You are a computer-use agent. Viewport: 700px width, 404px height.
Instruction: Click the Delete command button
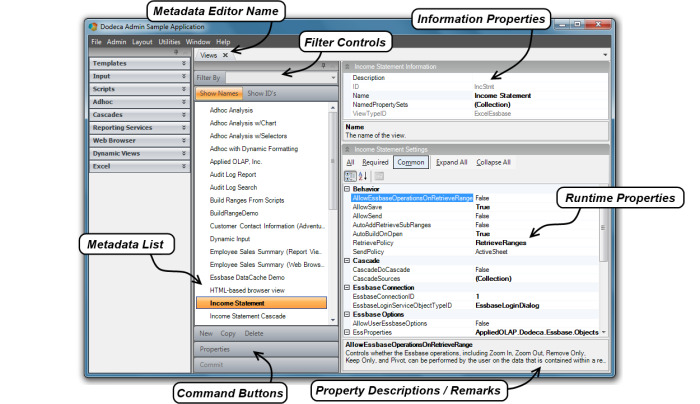click(254, 333)
